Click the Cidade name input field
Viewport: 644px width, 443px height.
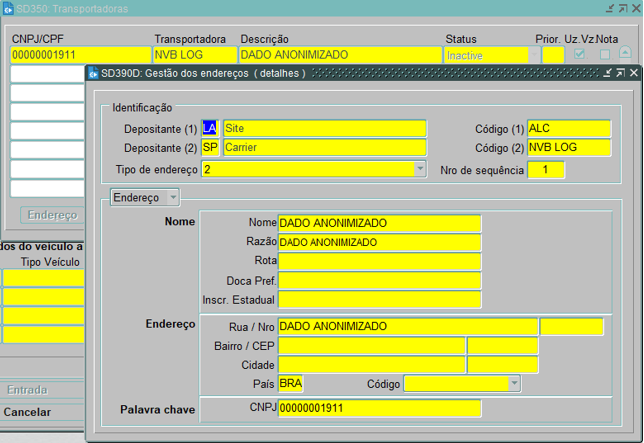[371, 365]
